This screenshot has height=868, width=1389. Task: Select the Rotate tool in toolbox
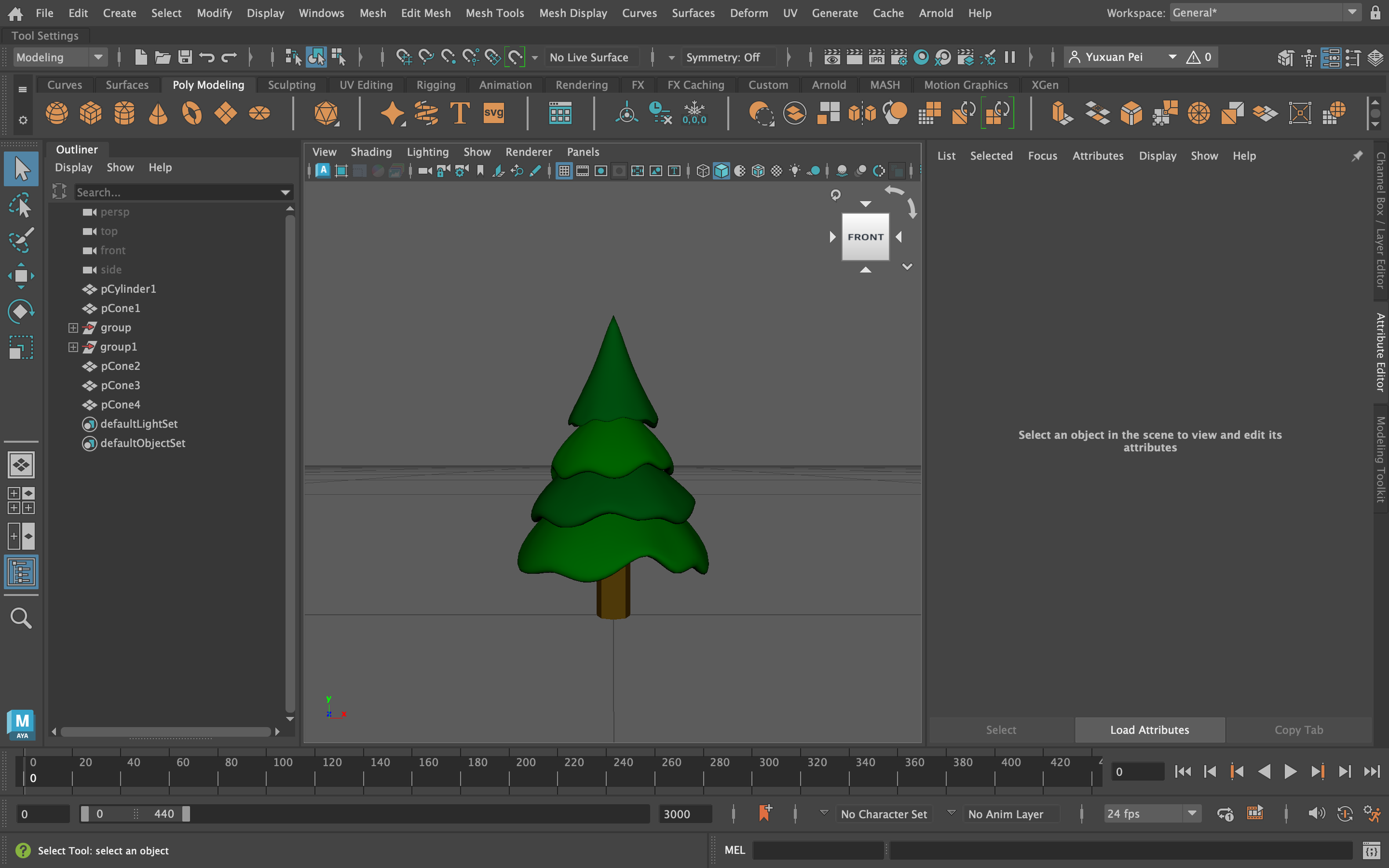tap(21, 312)
